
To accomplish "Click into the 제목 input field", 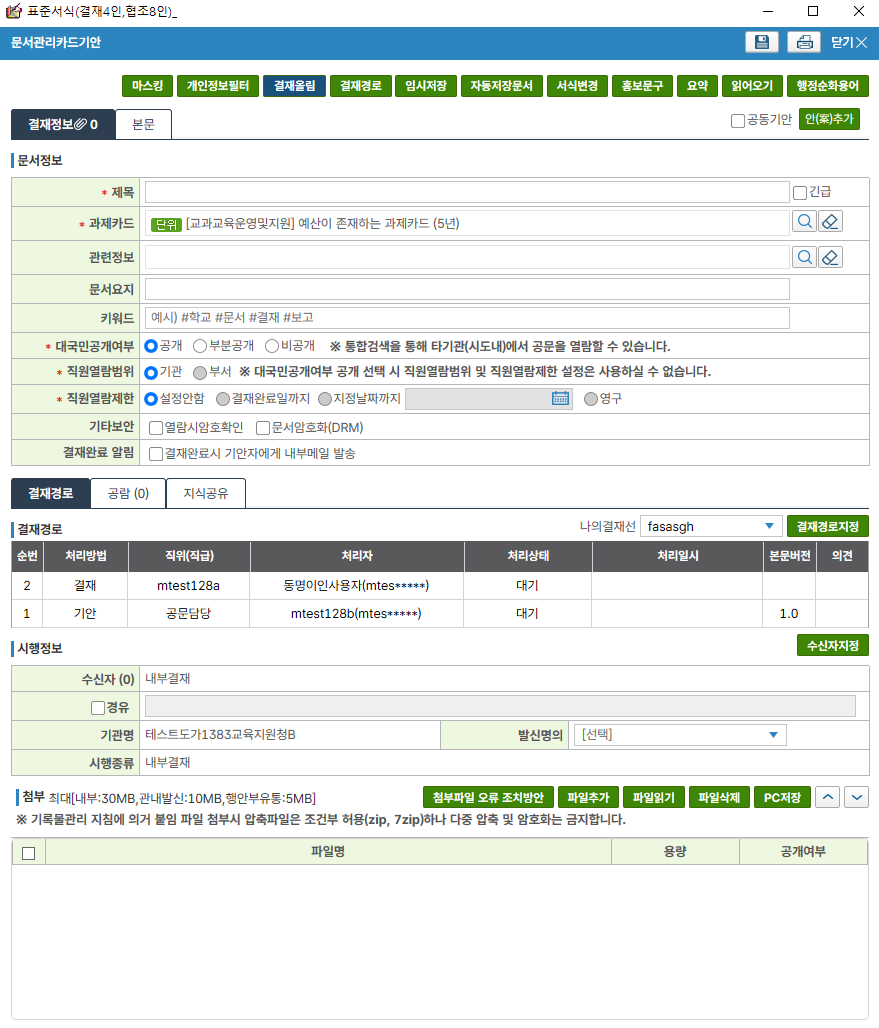I will coord(467,192).
